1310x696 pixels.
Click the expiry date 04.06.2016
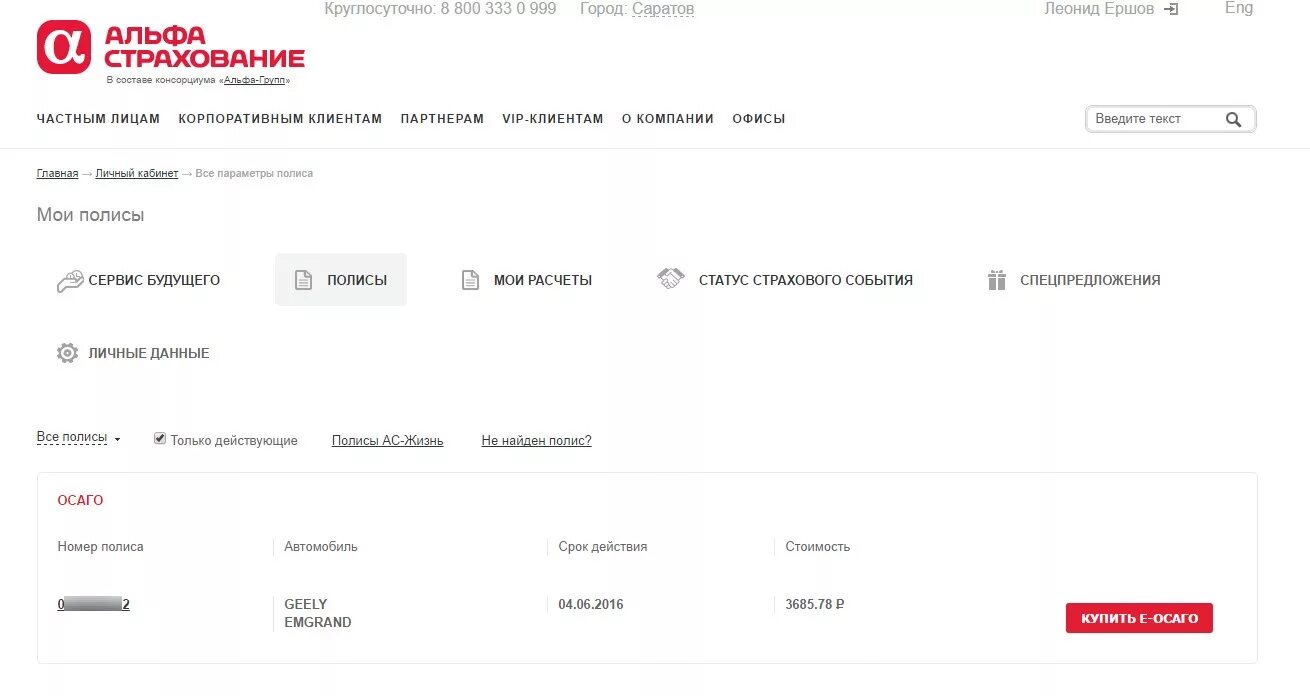(x=590, y=604)
